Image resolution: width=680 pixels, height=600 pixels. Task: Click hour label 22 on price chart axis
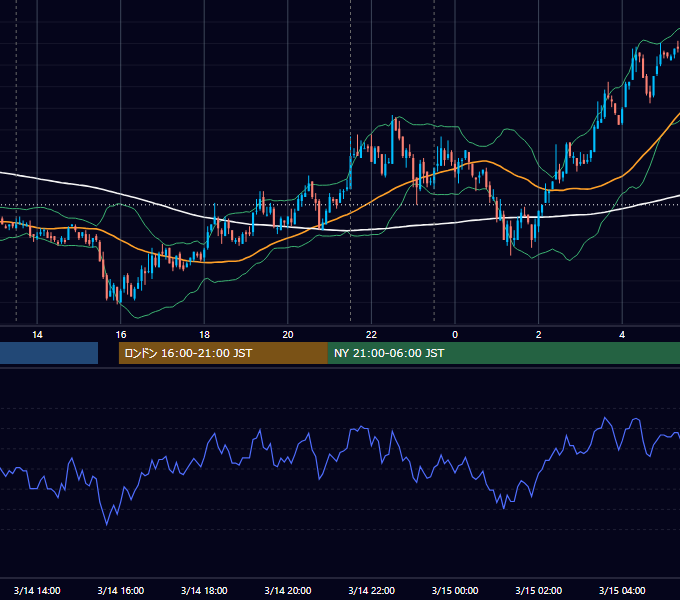click(372, 335)
